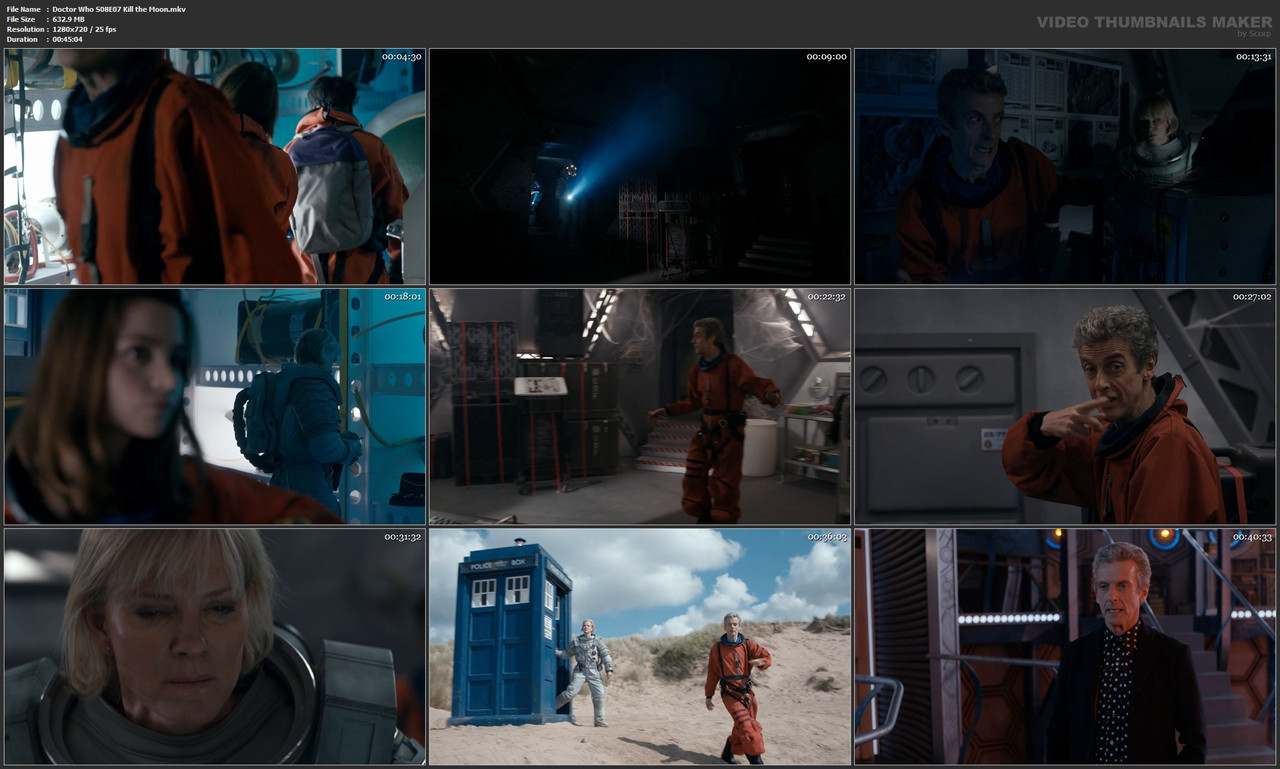Click the timestamp label 00:36:02

point(827,535)
